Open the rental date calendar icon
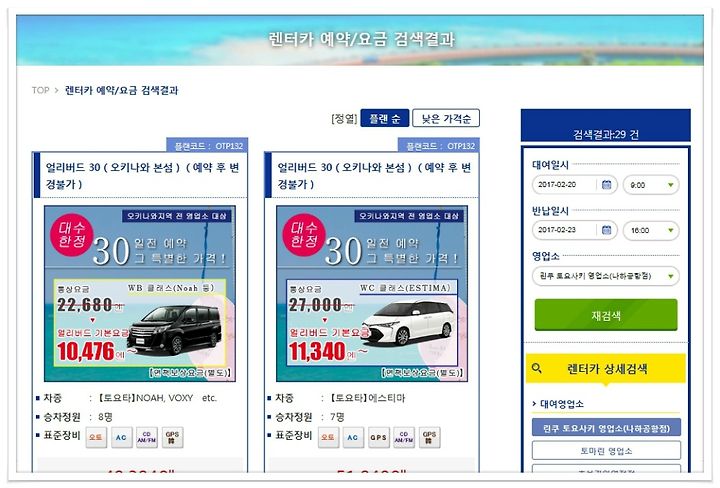The height and width of the screenshot is (488, 720). point(607,185)
